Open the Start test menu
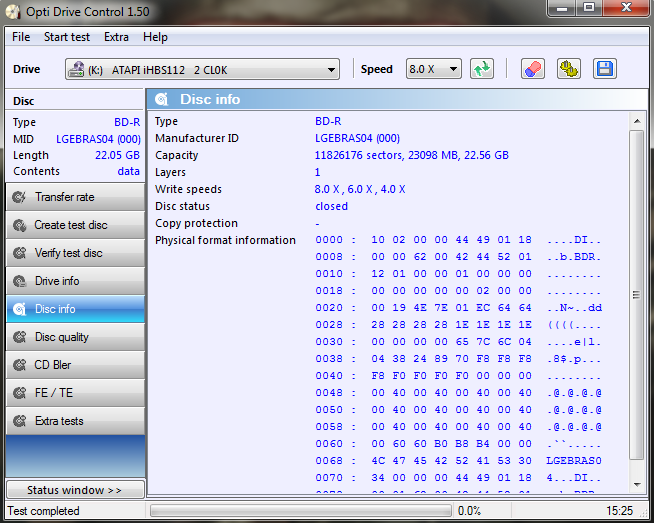Screen dimensions: 654x523 coord(67,37)
